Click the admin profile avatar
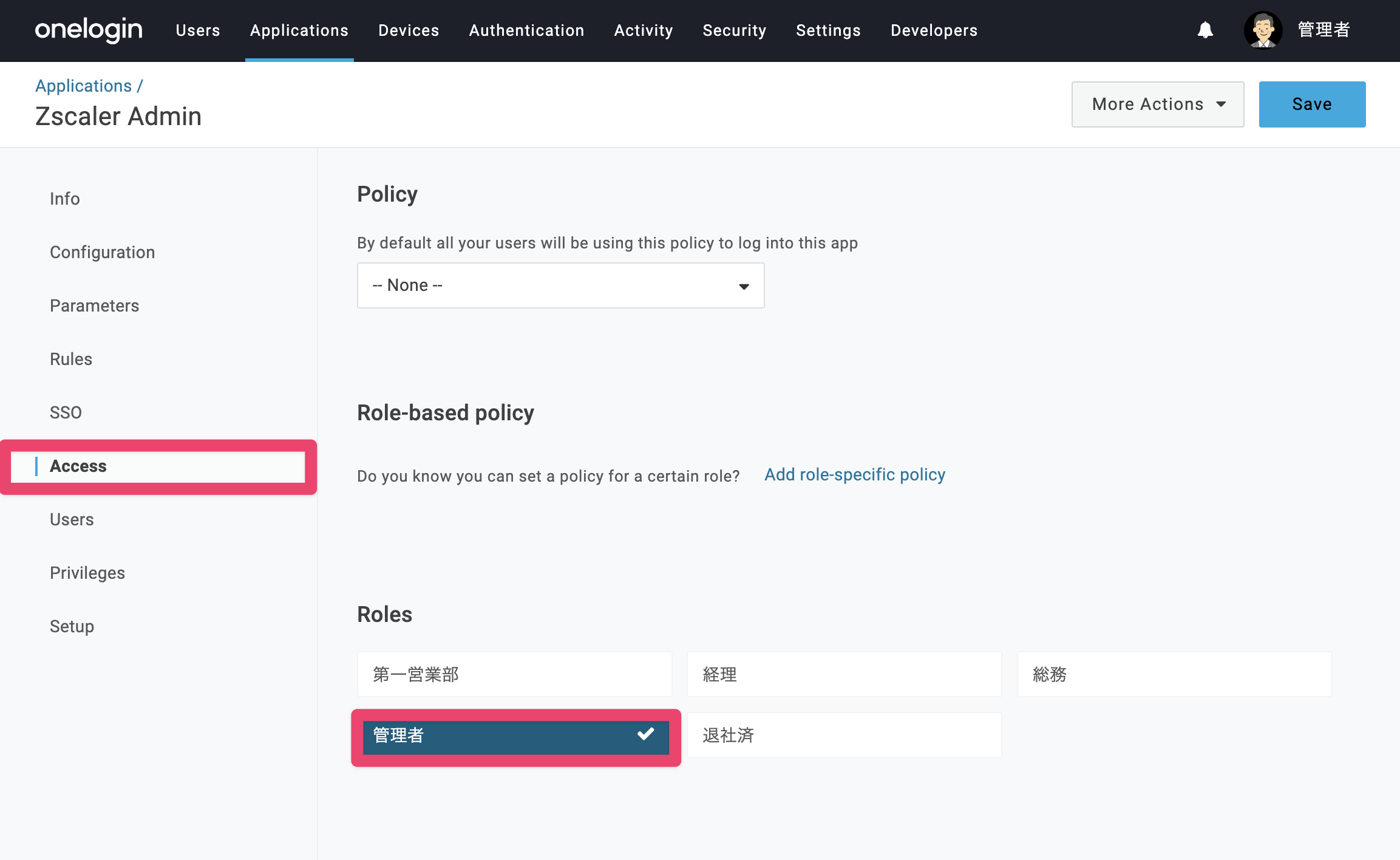This screenshot has height=860, width=1400. [x=1263, y=30]
